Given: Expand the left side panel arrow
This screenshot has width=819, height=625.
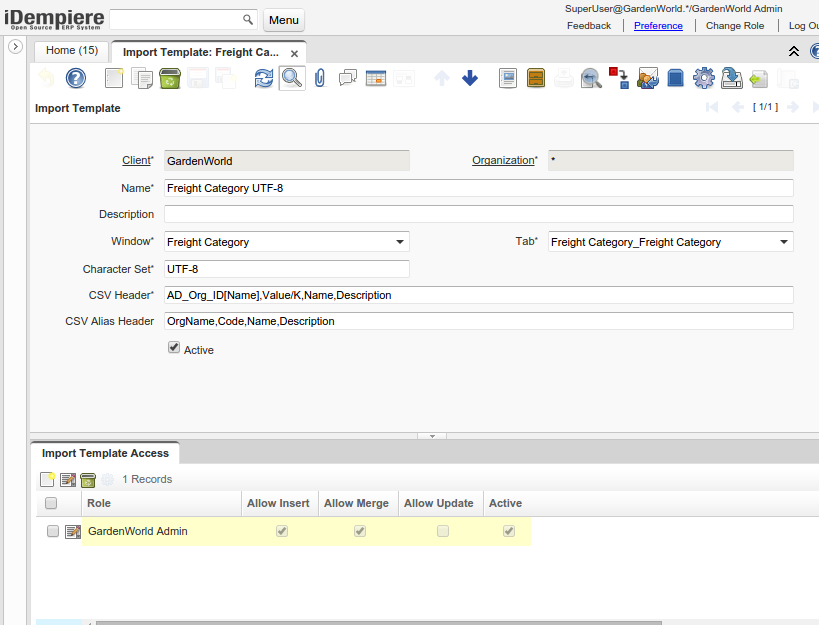Looking at the screenshot, I should (x=15, y=47).
